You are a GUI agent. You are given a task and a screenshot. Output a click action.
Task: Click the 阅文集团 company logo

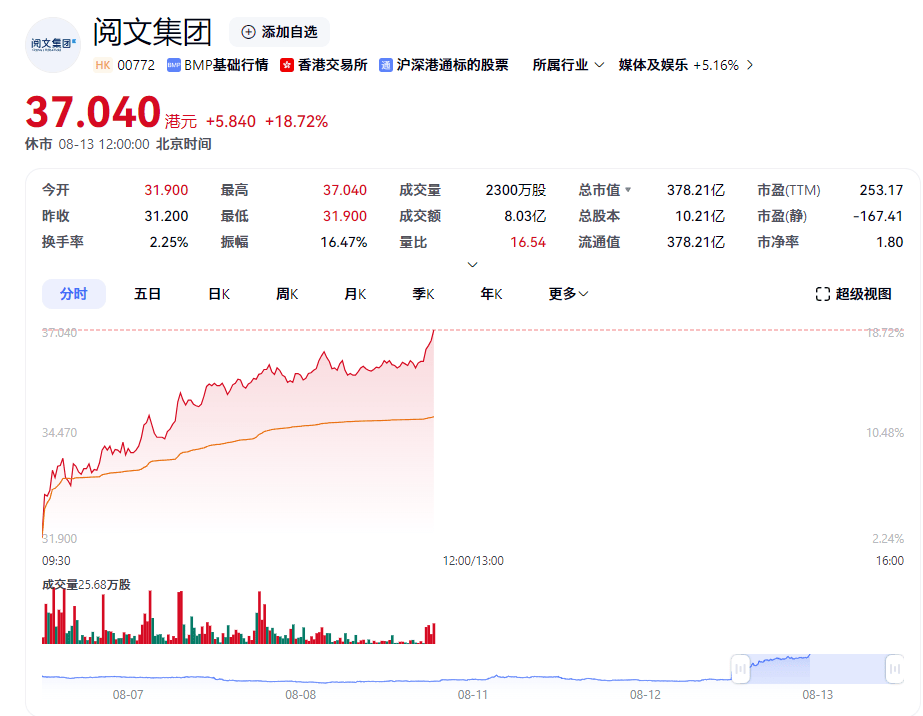click(53, 45)
